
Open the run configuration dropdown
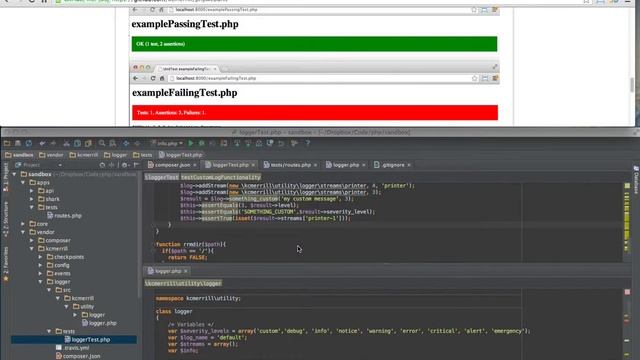[x=167, y=143]
